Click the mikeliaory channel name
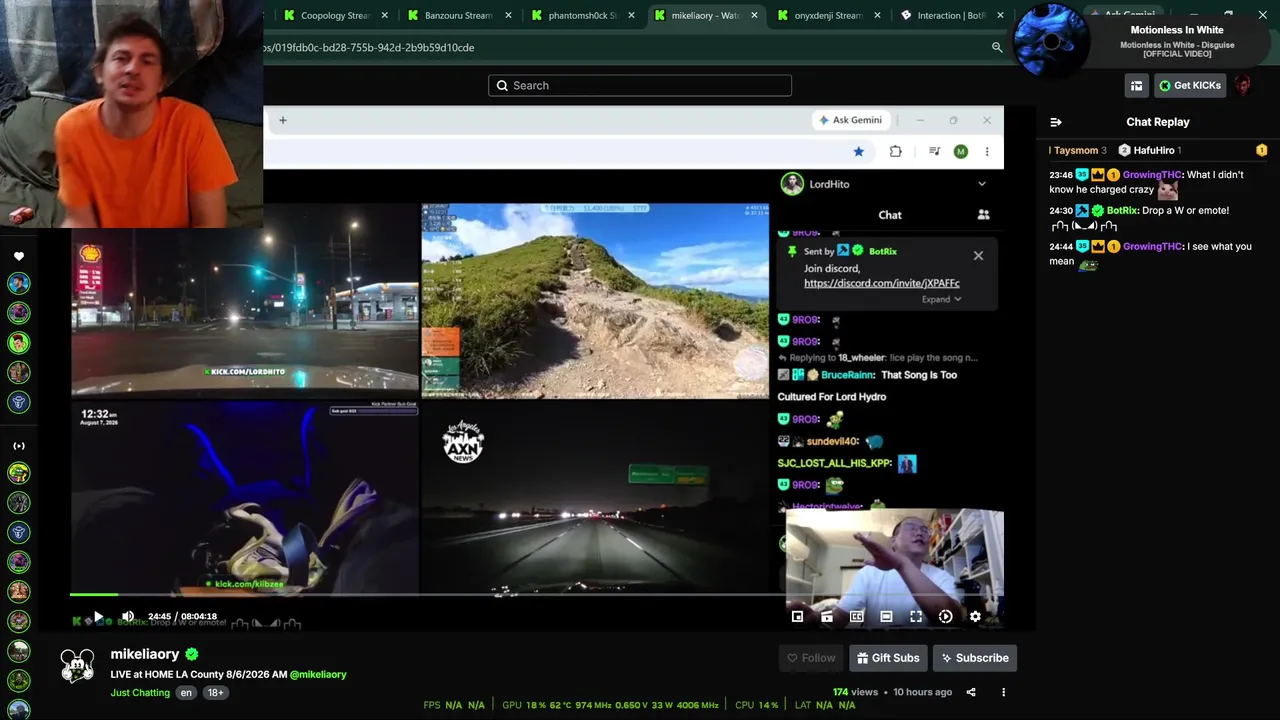This screenshot has height=720, width=1280. pyautogui.click(x=145, y=654)
